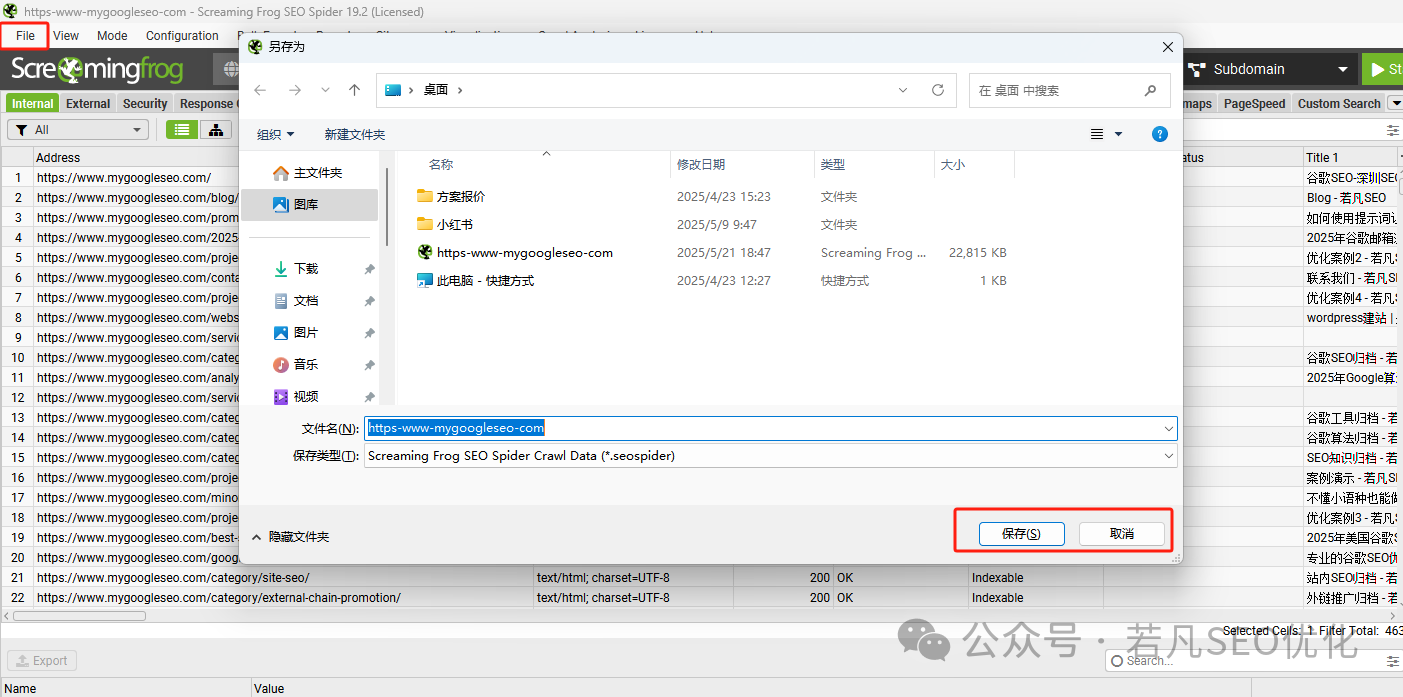The height and width of the screenshot is (697, 1403).
Task: Open the view options dropdown arrow
Action: 1118,134
